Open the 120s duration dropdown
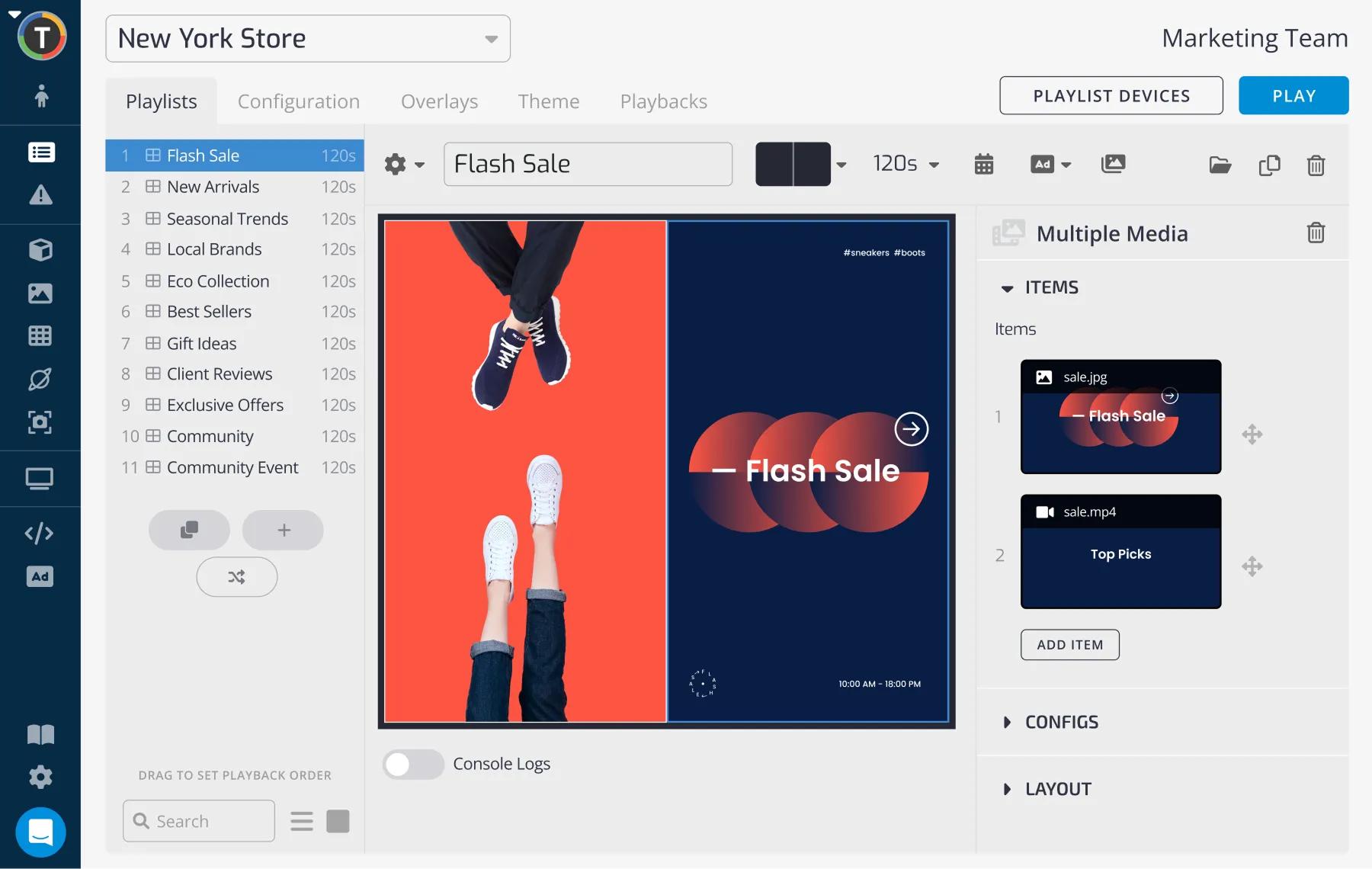 [906, 164]
